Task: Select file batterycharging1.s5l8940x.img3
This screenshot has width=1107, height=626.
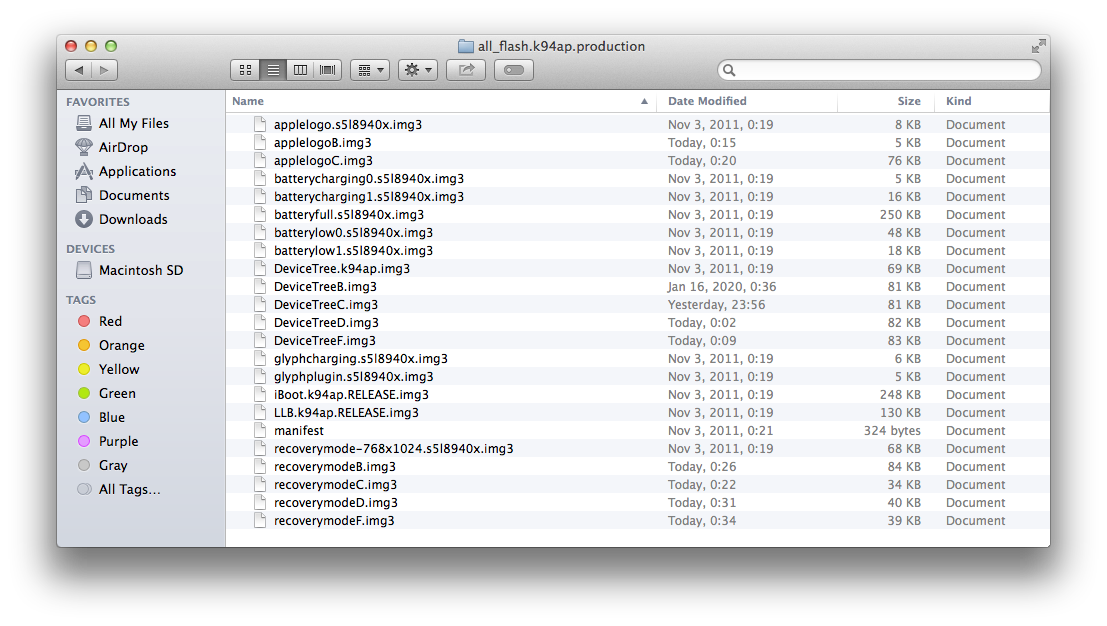Action: coord(638,196)
